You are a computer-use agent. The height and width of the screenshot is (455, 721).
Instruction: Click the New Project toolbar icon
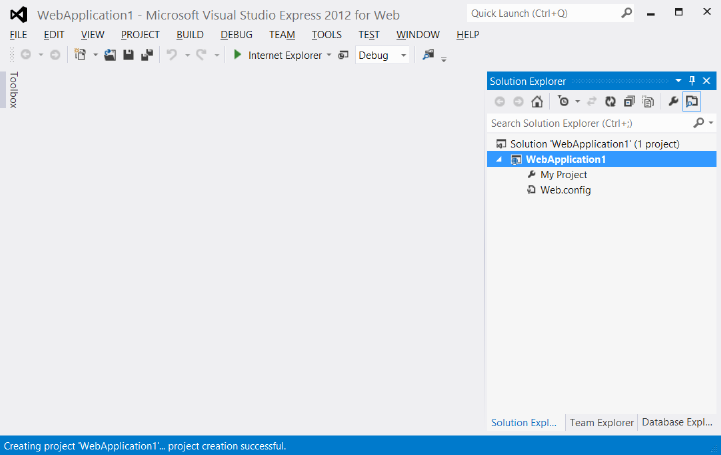coord(81,55)
